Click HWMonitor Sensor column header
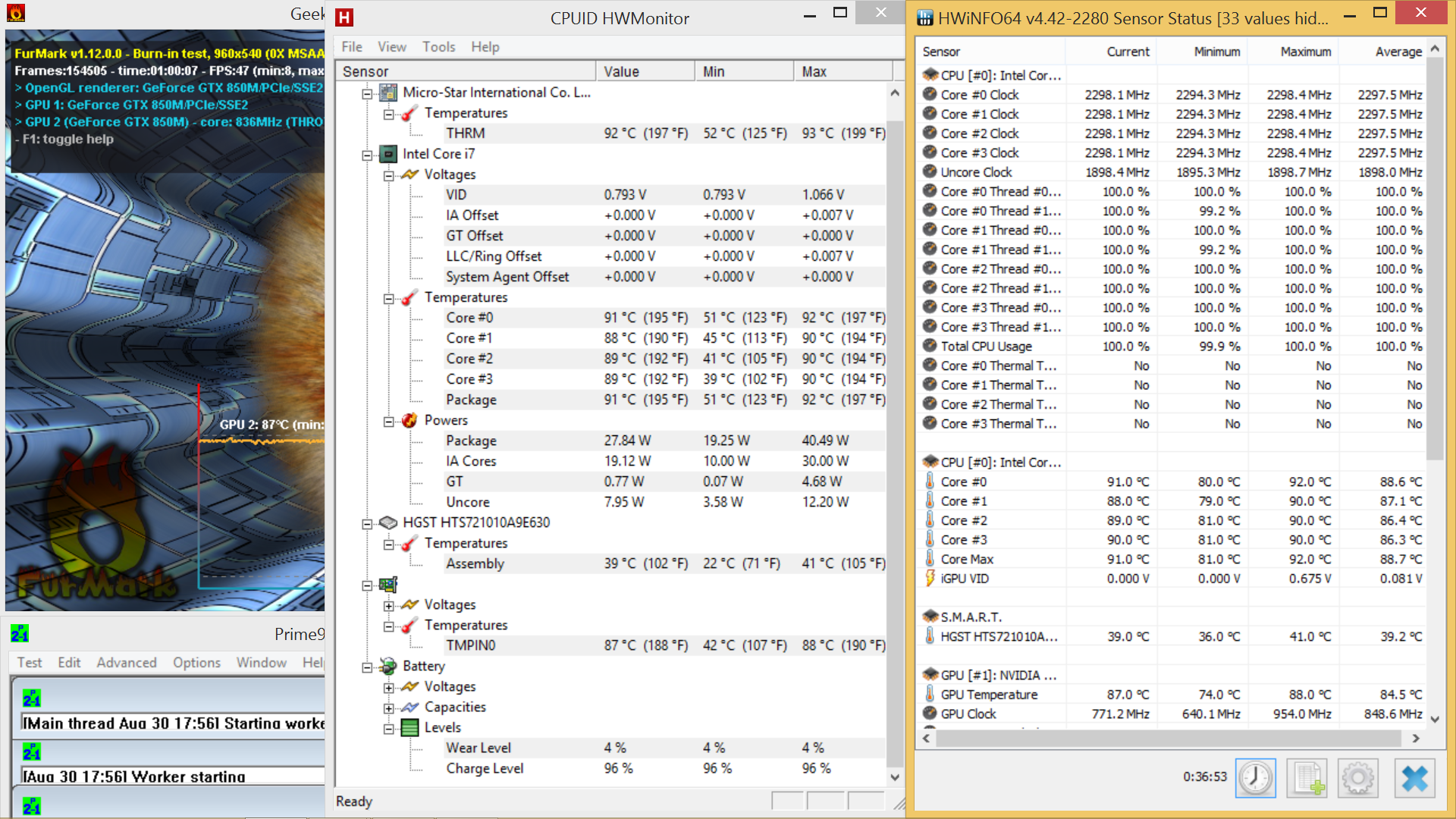1456x819 pixels. 466,71
